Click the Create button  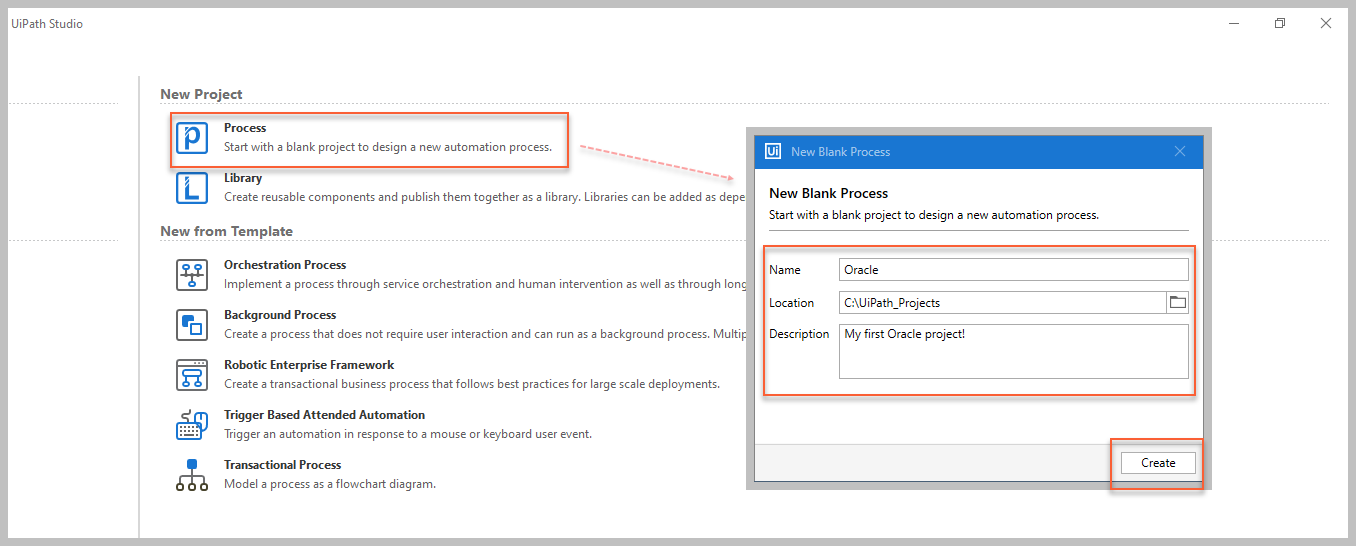tap(1158, 463)
